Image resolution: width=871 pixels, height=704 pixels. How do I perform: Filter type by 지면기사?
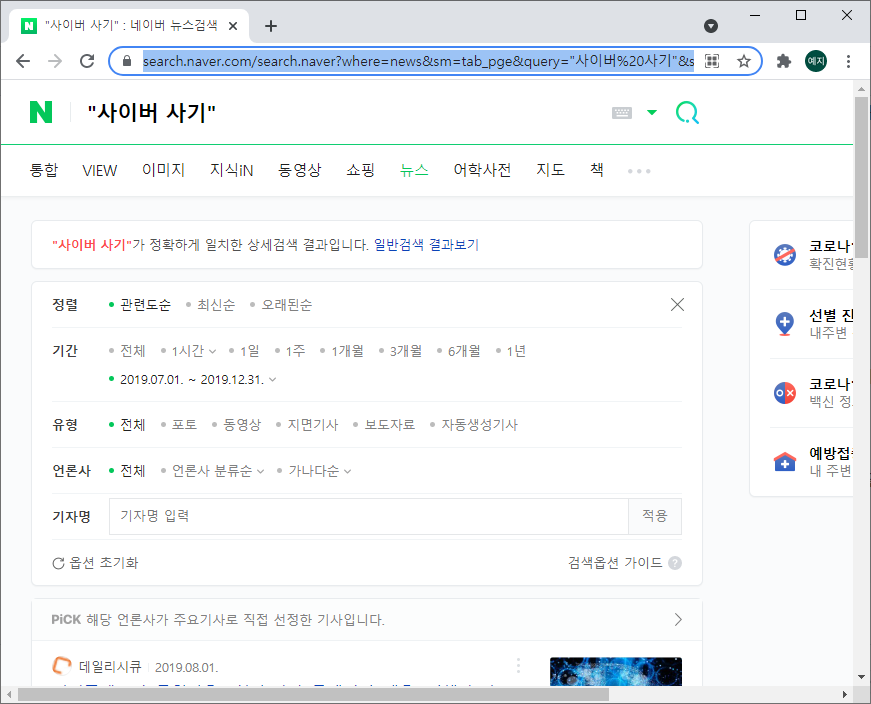click(x=312, y=425)
